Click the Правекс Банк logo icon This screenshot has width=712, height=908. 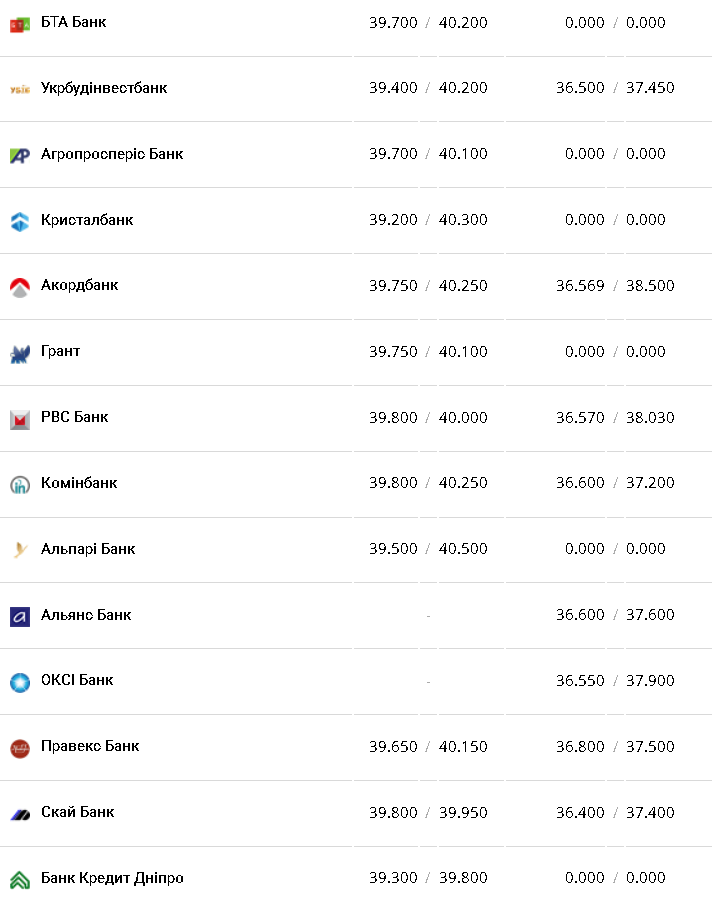click(x=20, y=748)
